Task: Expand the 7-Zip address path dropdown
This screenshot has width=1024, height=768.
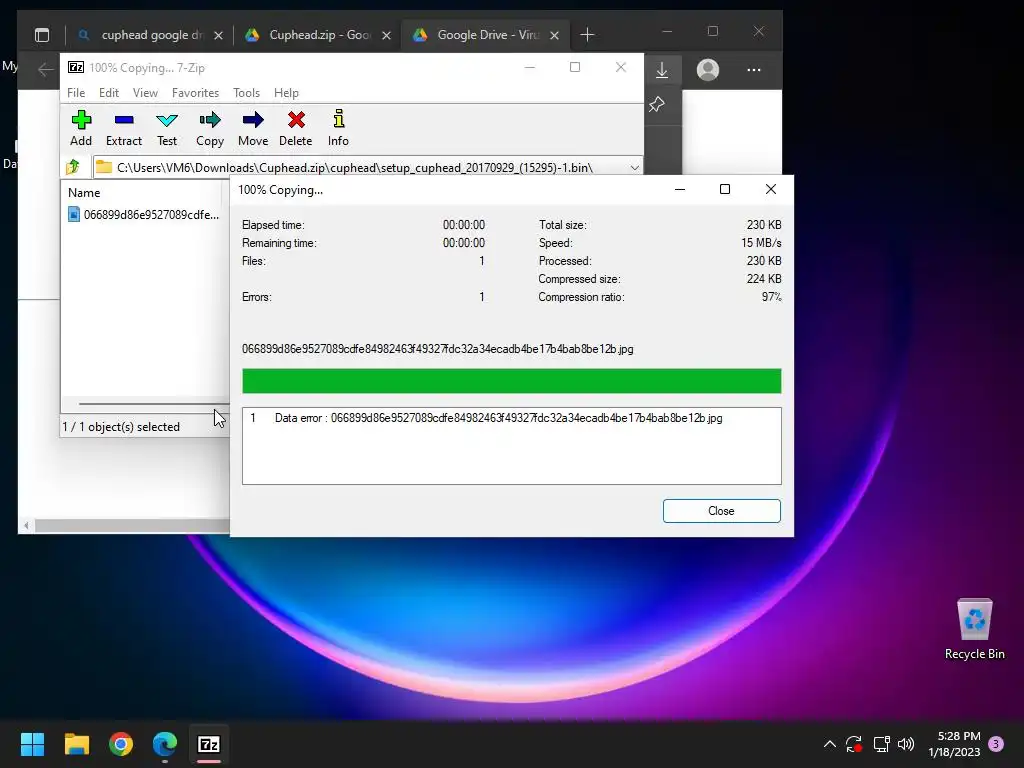Action: (634, 168)
